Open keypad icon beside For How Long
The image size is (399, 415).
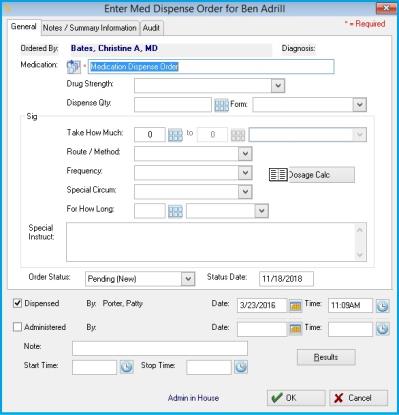(175, 211)
